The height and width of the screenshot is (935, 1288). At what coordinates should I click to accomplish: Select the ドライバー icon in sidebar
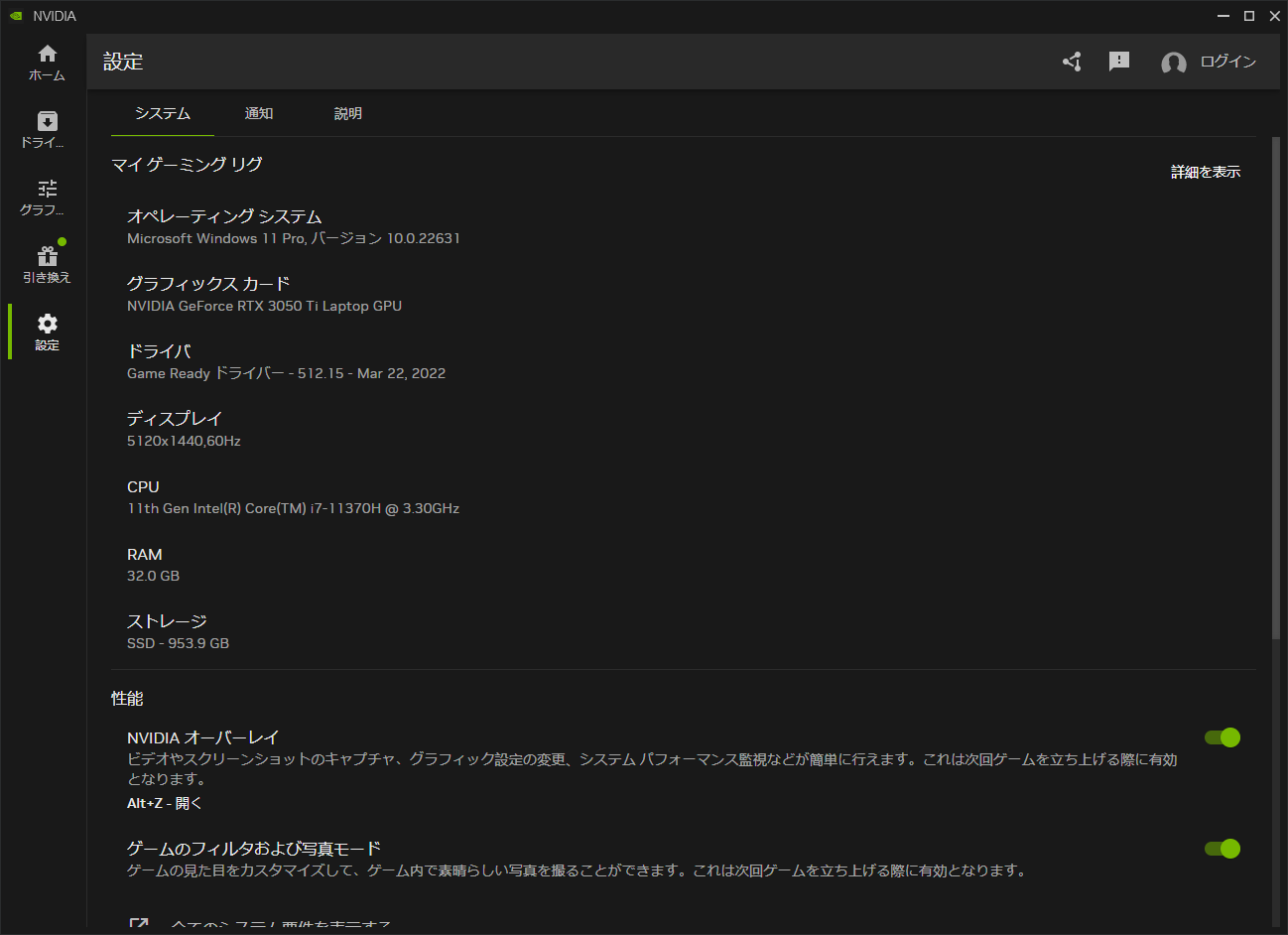46,123
